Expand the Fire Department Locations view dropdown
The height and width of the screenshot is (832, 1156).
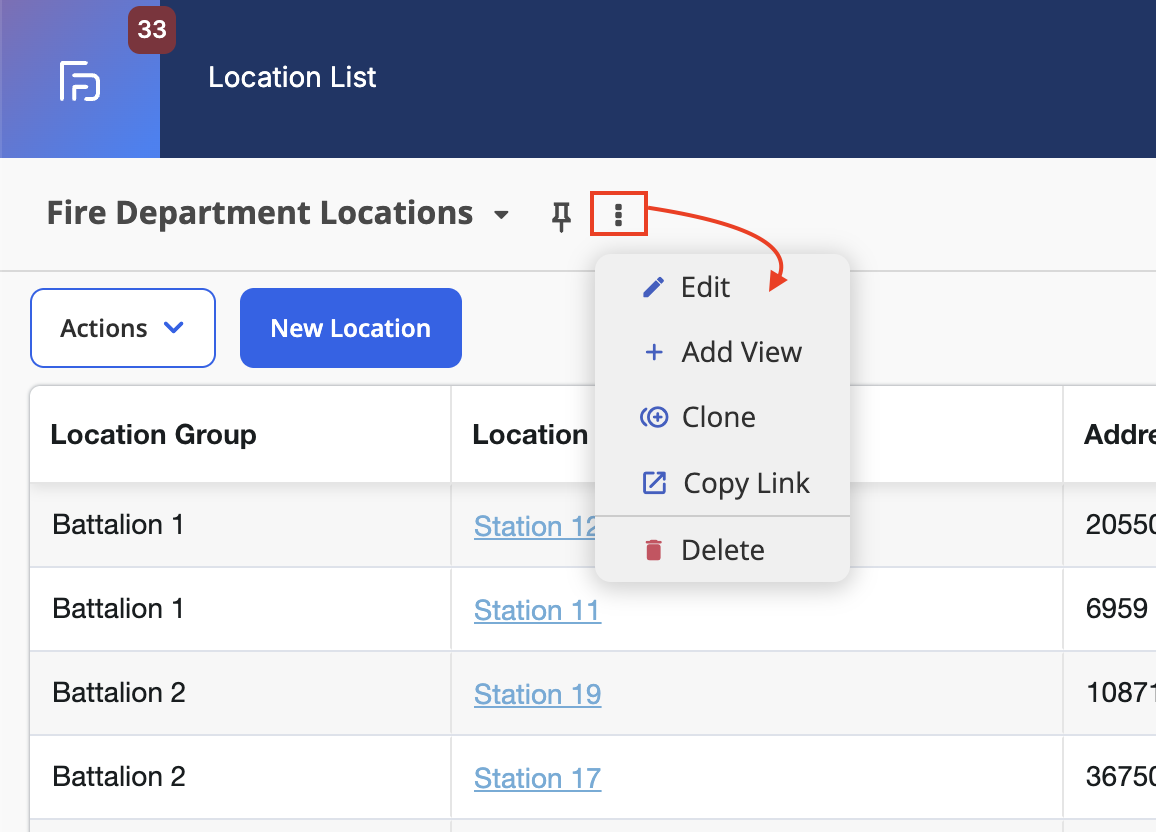click(x=501, y=215)
